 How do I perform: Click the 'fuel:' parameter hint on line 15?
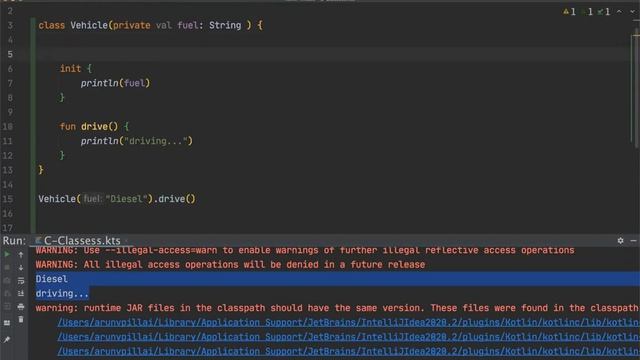tap(92, 199)
